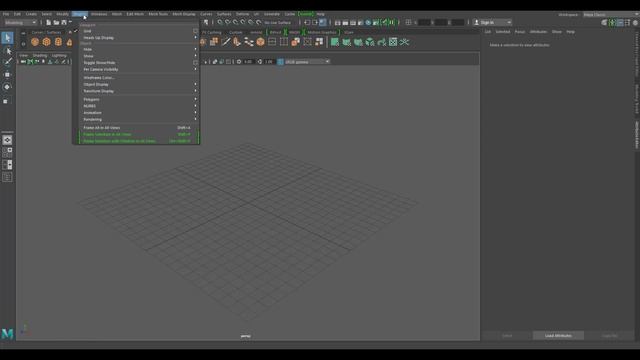Click the viewport exposure value field
Screen dimensions: 640x360
[x=248, y=62]
